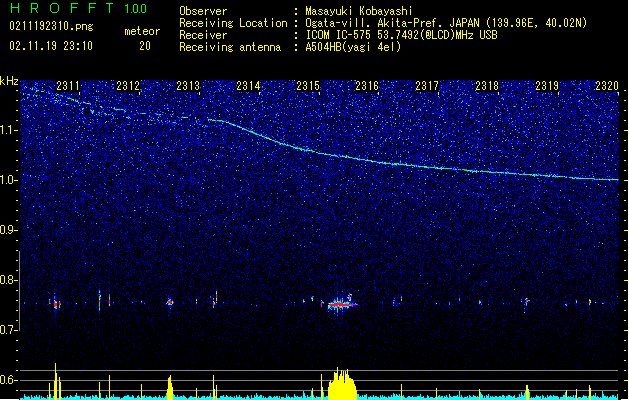Click the meteor echo blob after 2312

coord(170,302)
